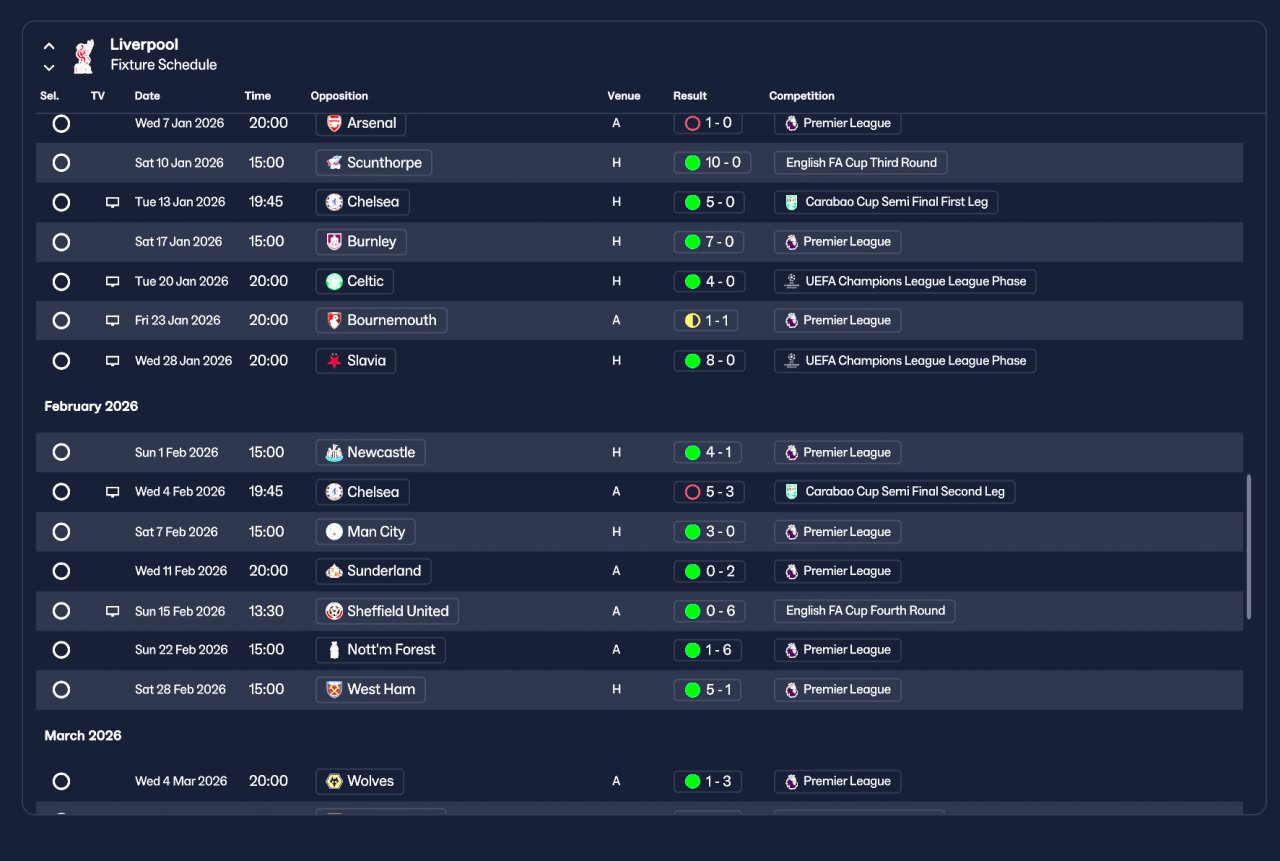Select the Arsenal fixture radio button

[x=61, y=124]
